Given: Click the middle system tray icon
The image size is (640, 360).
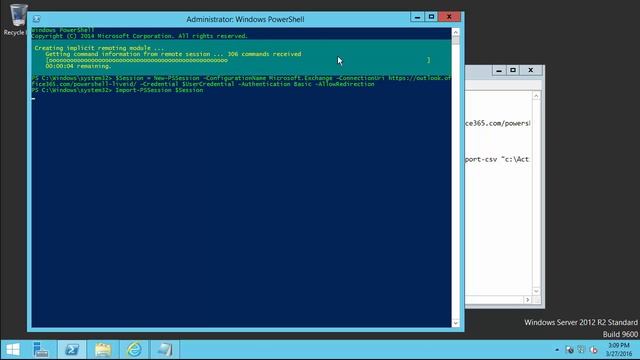Looking at the screenshot, I should click(581, 350).
